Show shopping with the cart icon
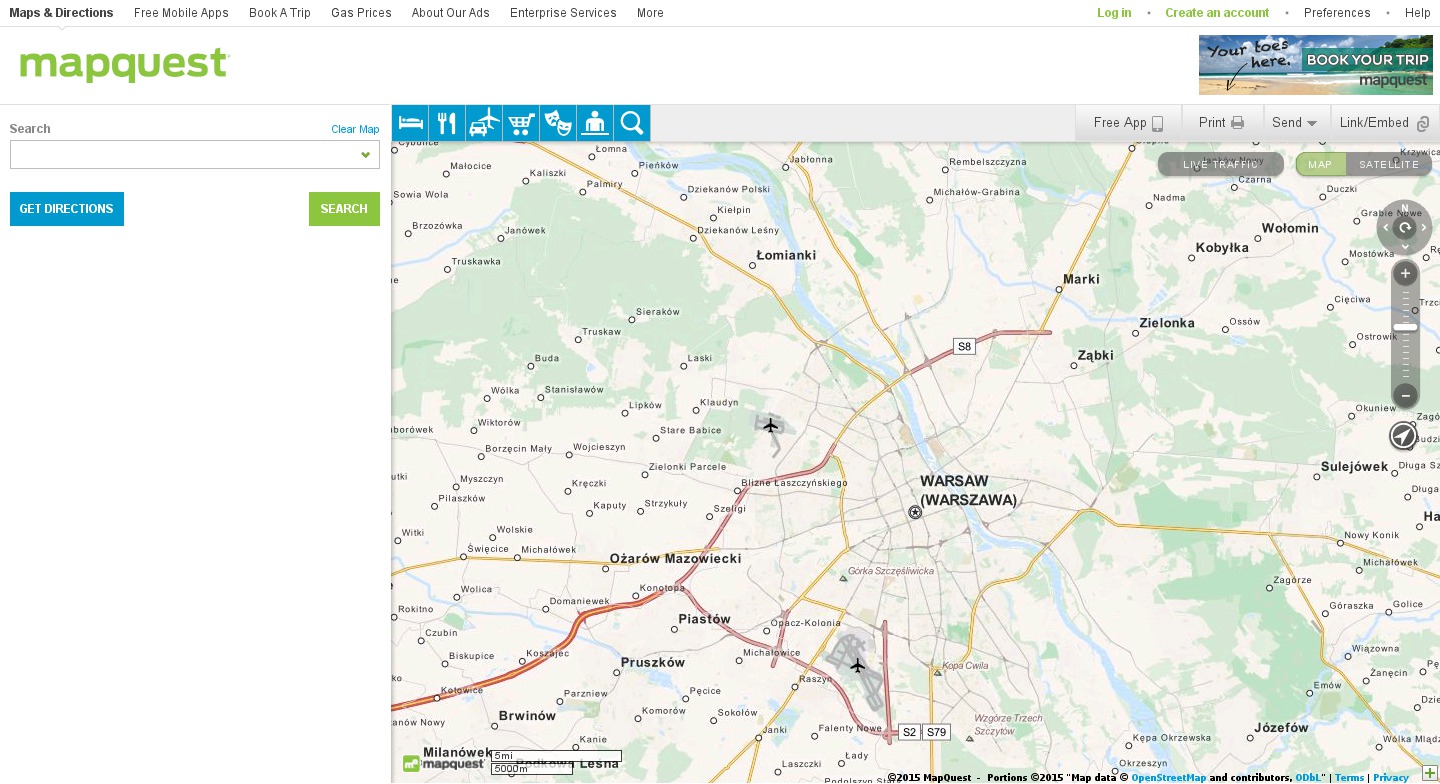 [x=521, y=123]
